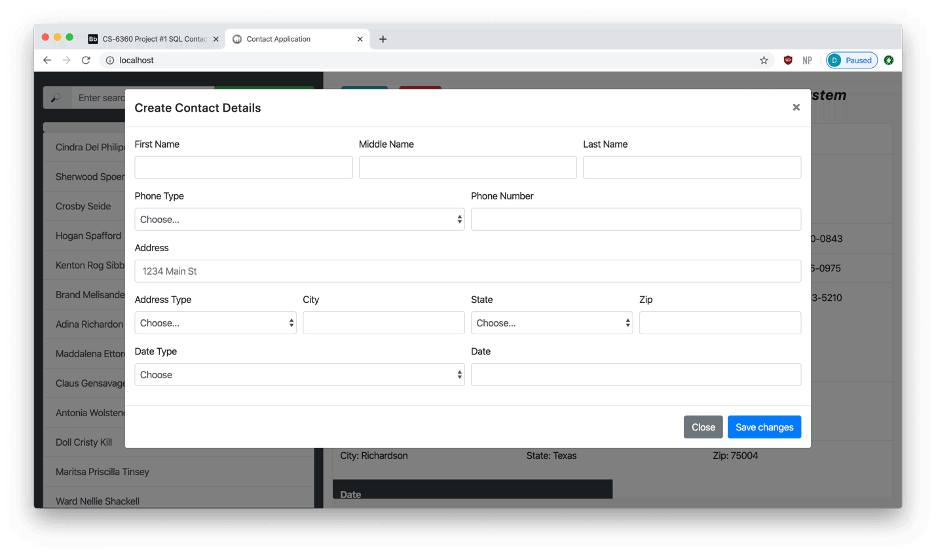
Task: Close the CS-6360 Project tab
Action: point(215,39)
